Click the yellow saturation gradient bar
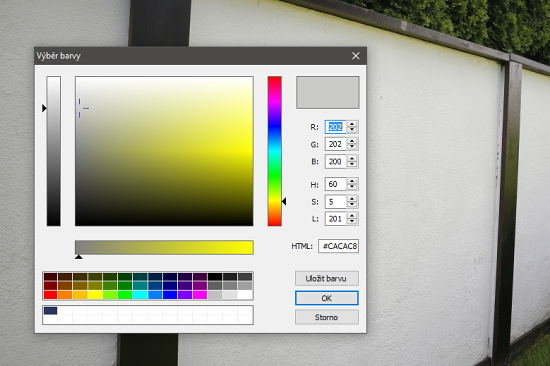Screen dimensions: 550x366 (x=164, y=247)
